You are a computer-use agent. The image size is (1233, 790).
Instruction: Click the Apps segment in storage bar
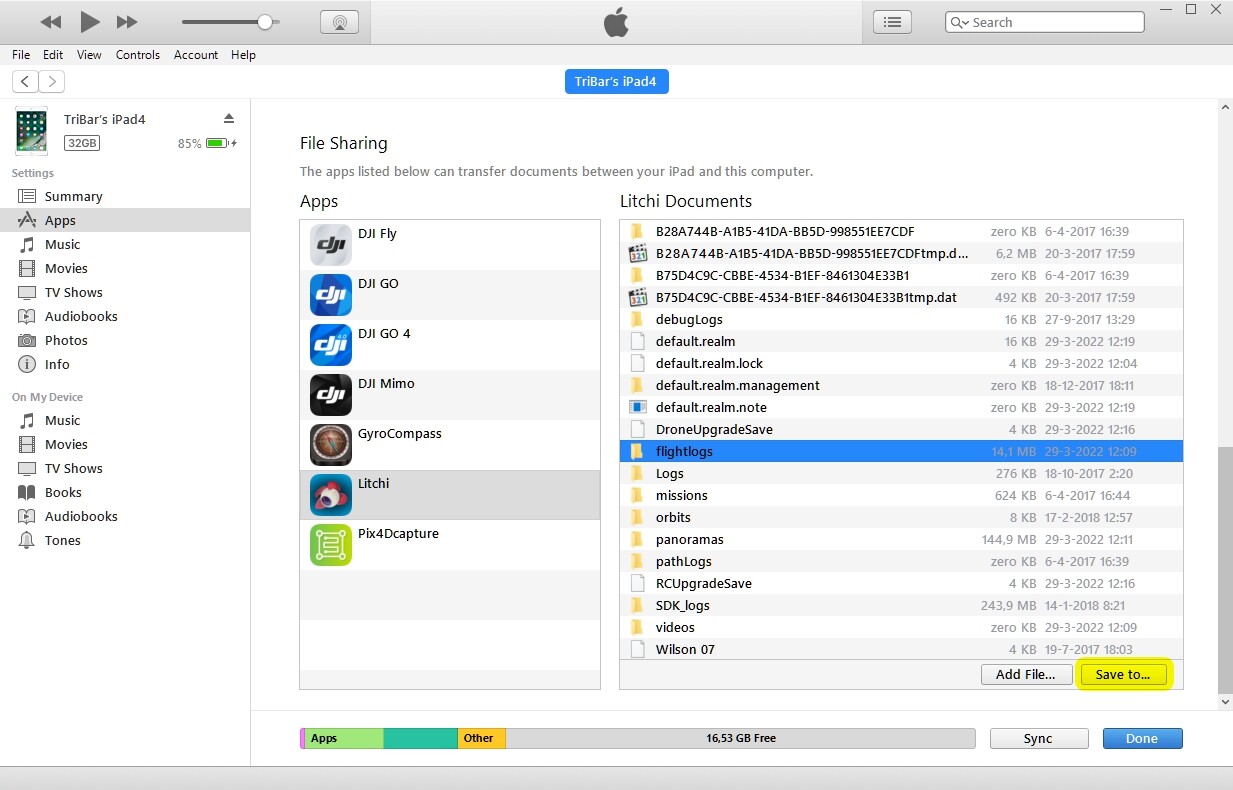click(344, 738)
